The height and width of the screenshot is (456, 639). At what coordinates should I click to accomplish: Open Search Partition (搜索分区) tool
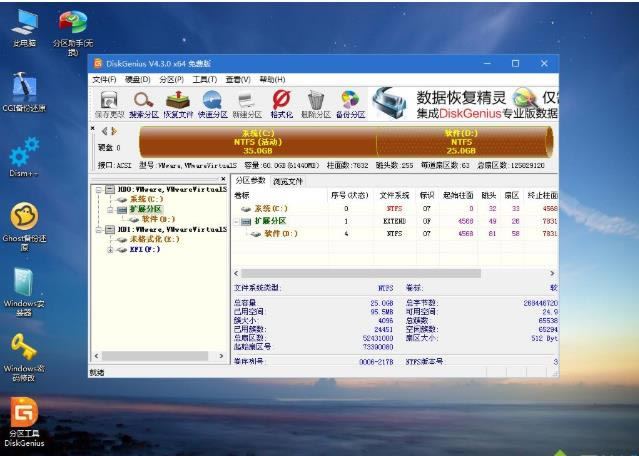coord(143,105)
